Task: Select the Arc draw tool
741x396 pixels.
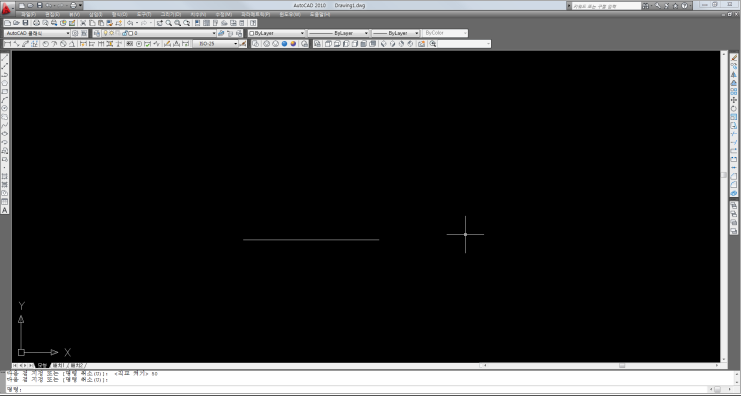Action: [x=5, y=100]
